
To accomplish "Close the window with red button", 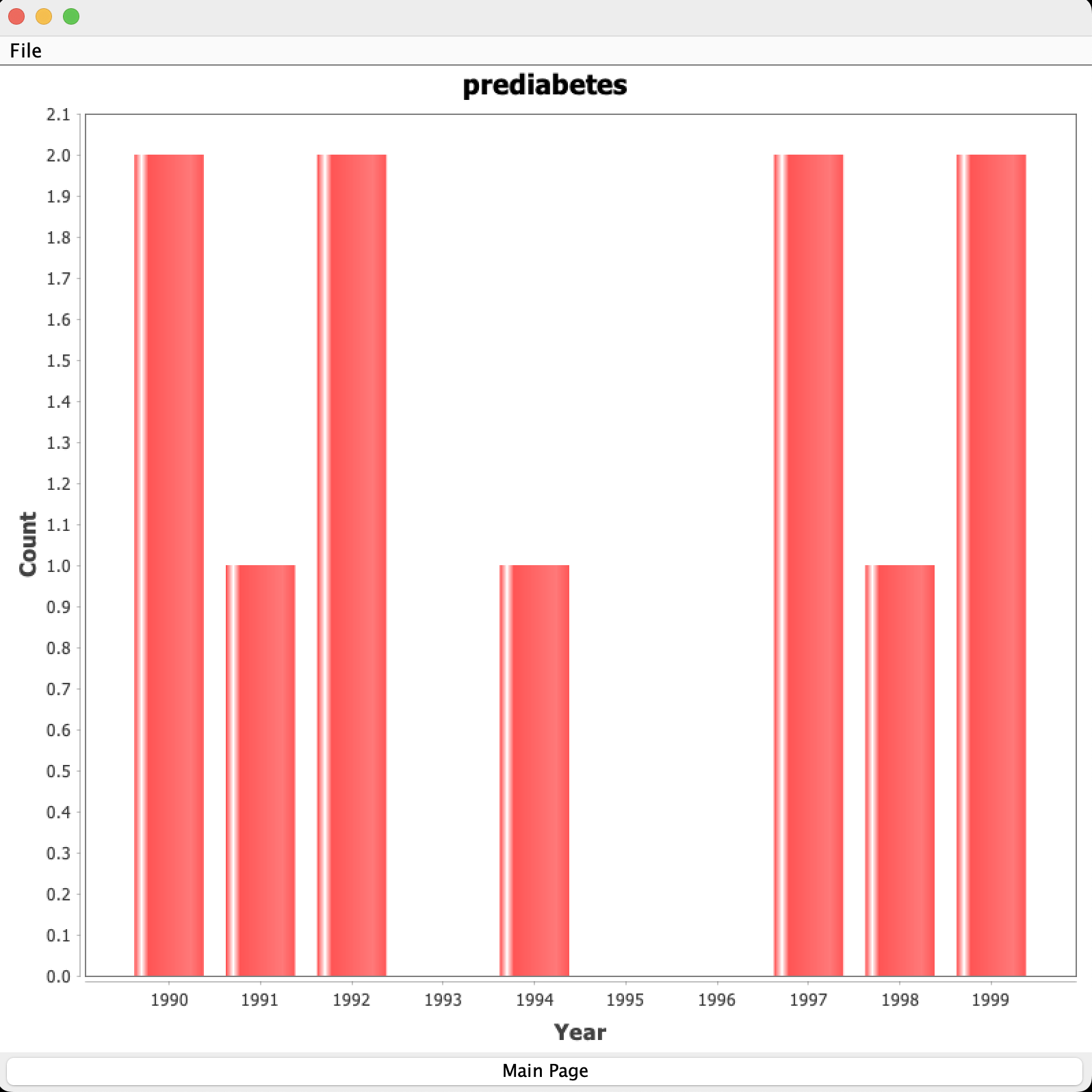I will 16,16.
